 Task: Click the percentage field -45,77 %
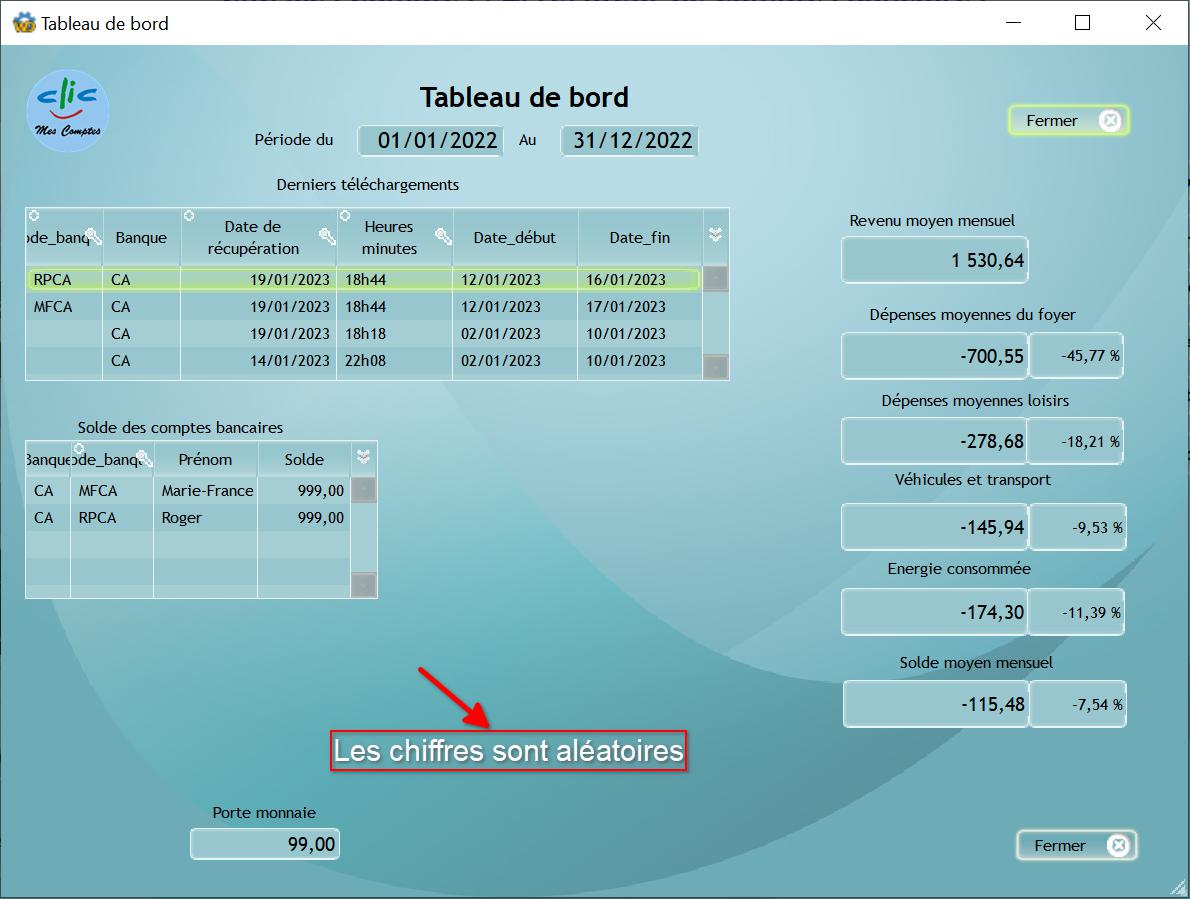pyautogui.click(x=1076, y=355)
